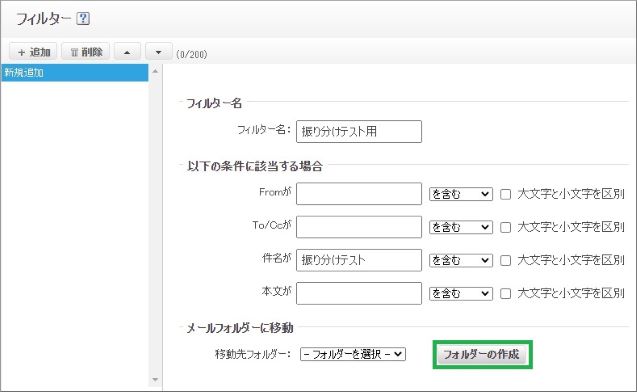Enable case sensitivity checkbox for 件名が
The image size is (637, 392).
click(x=505, y=260)
